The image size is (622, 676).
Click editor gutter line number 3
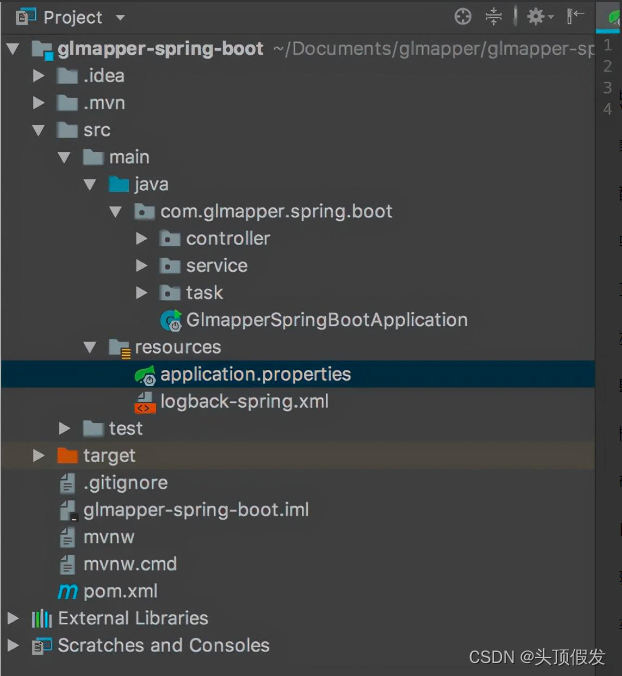[x=608, y=88]
